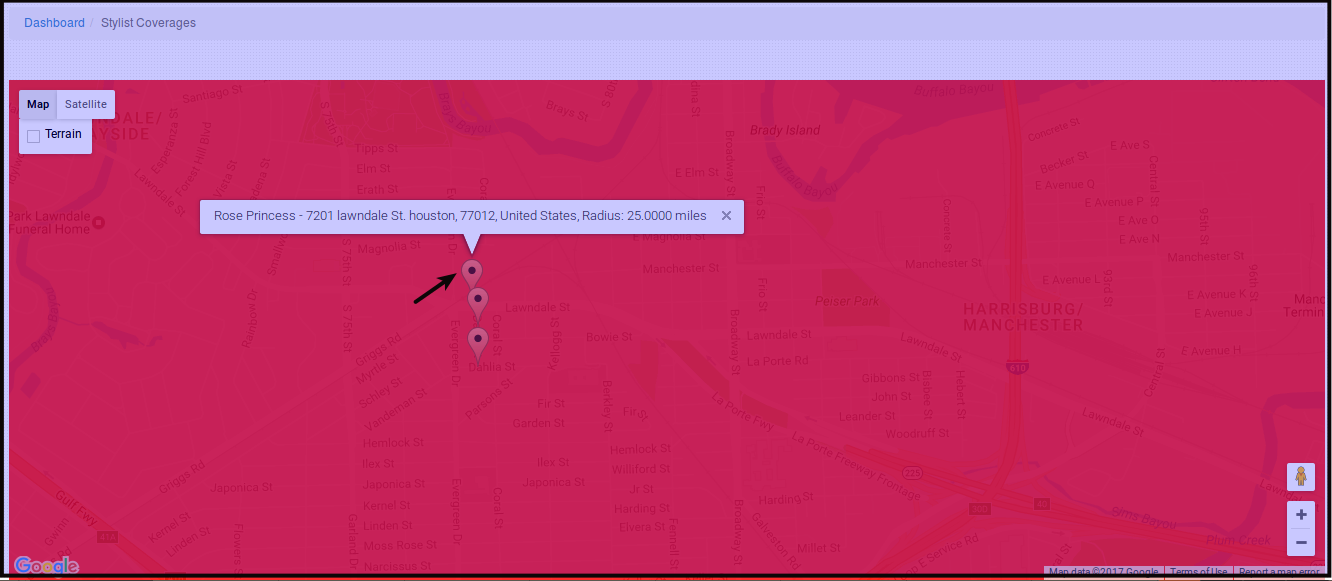
Task: Select the top map marker pin
Action: click(472, 273)
